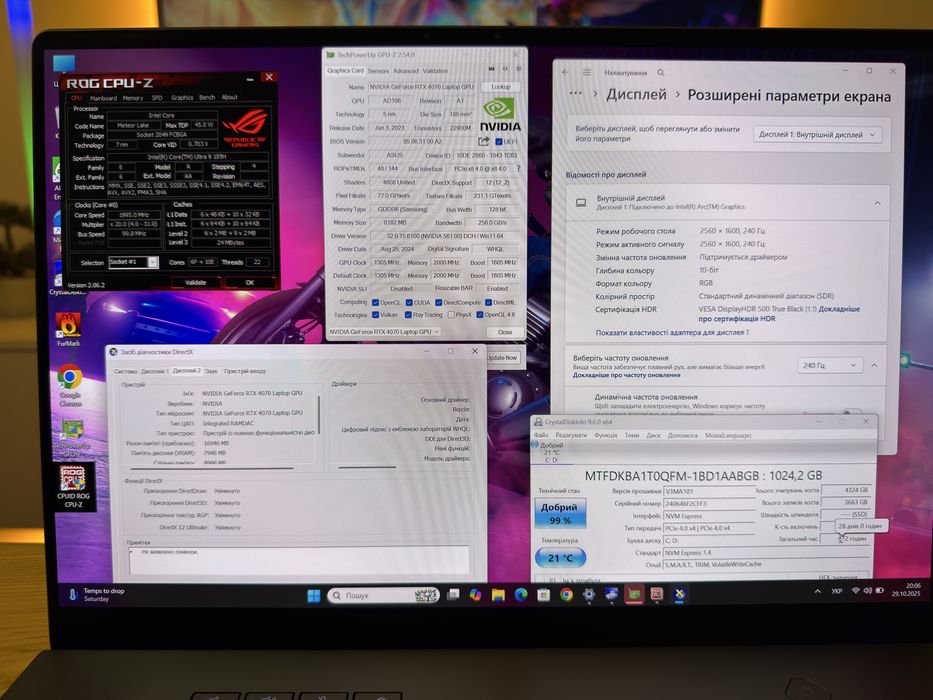Open Task View from the taskbar

pos(453,595)
